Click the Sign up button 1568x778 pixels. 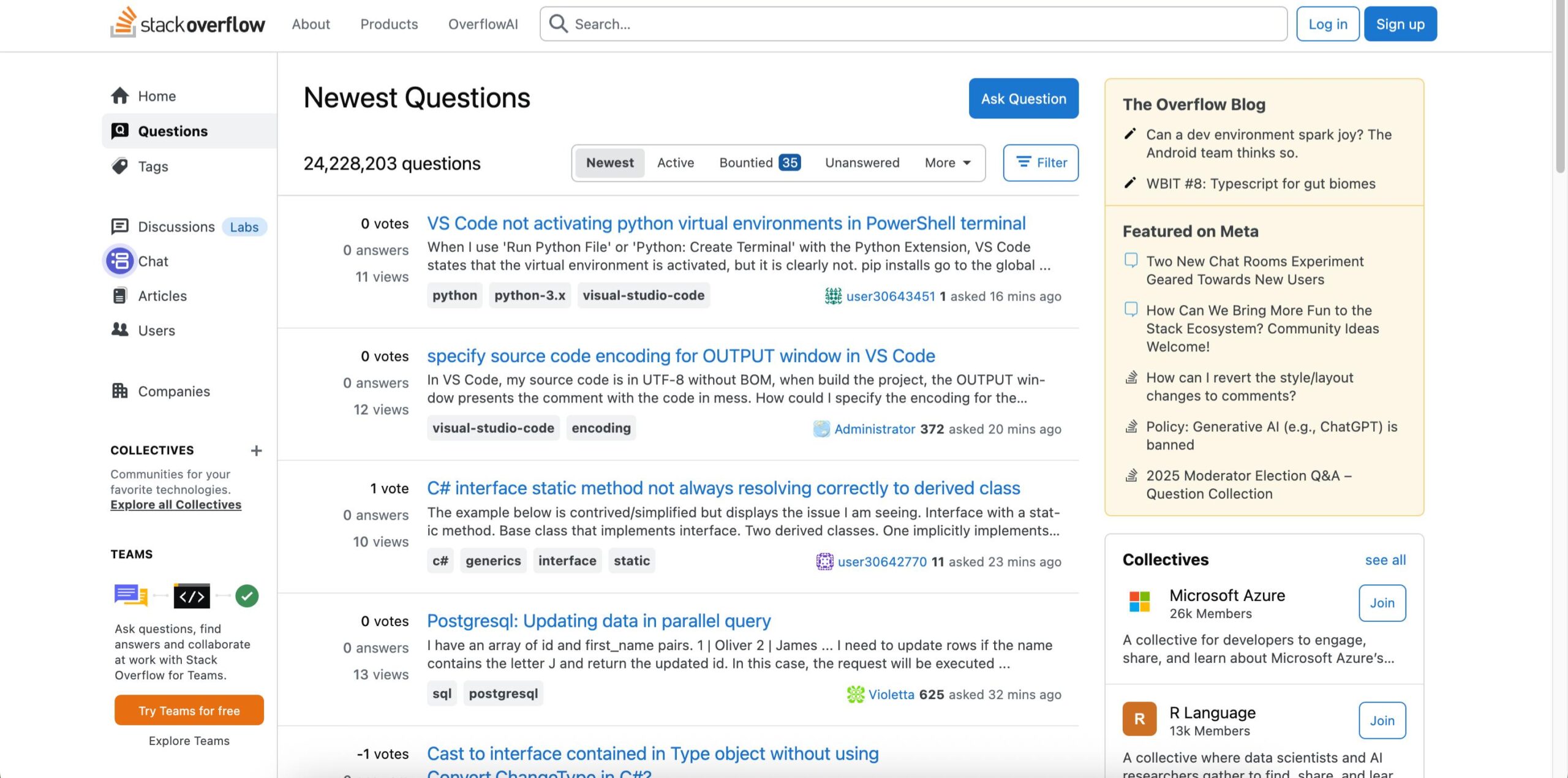click(1400, 24)
